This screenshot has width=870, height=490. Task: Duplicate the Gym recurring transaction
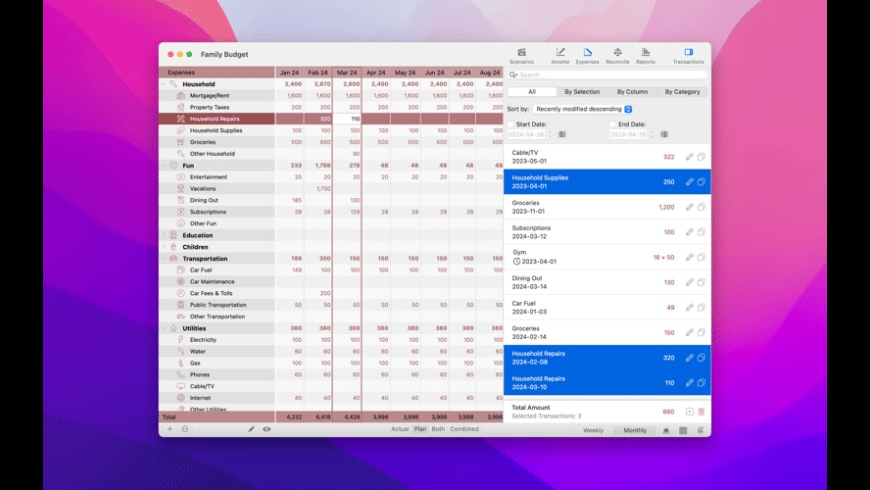click(x=701, y=257)
